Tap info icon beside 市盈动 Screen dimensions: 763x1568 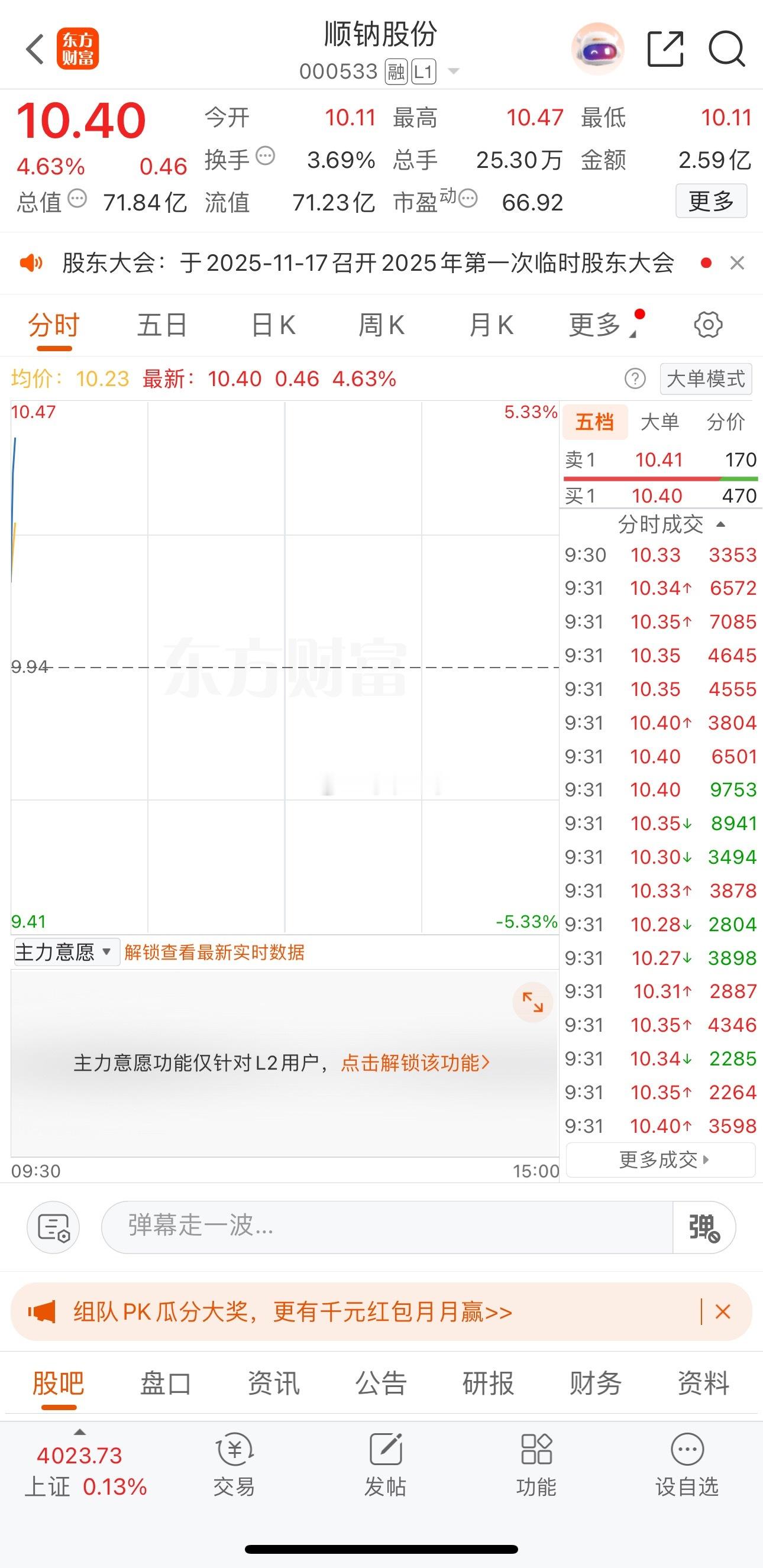(468, 199)
